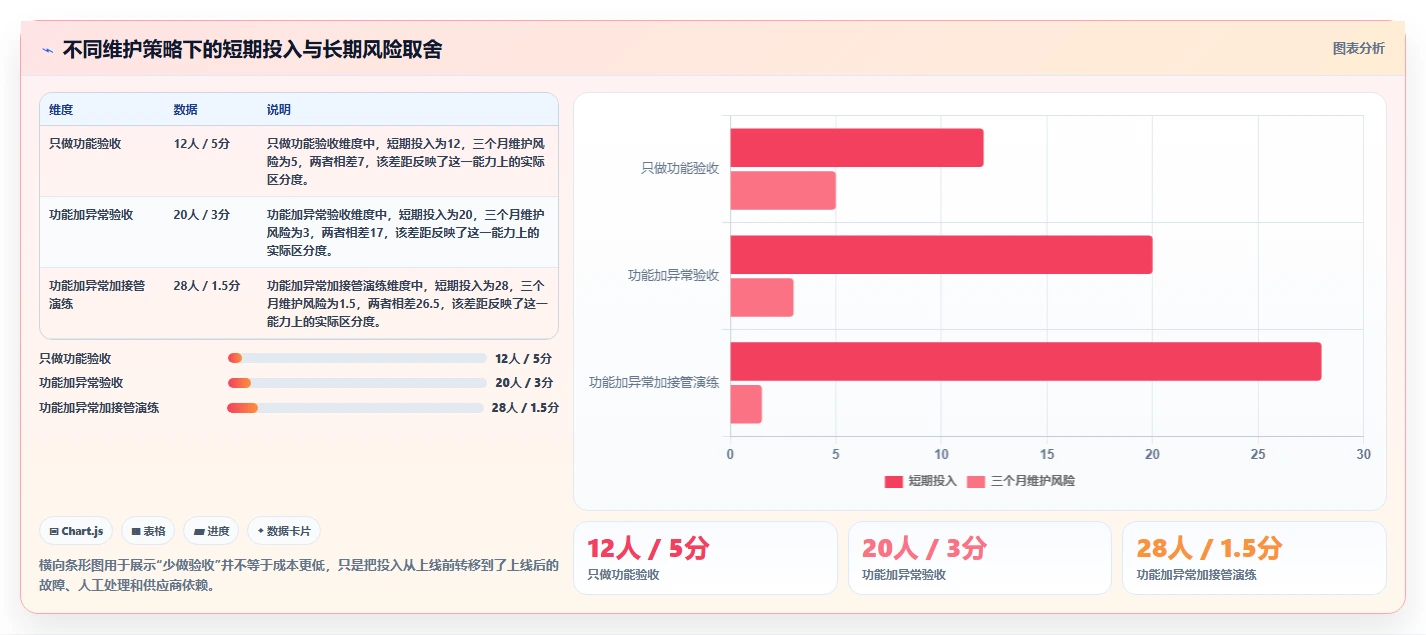Click the Chart.js tag chip

[x=77, y=531]
